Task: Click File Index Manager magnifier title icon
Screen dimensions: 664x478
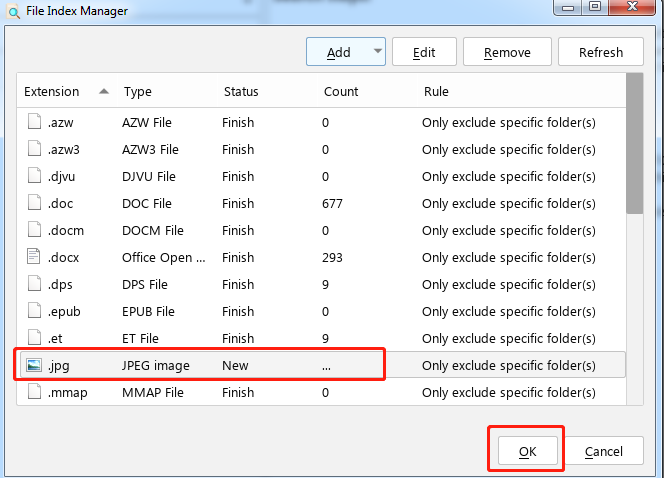Action: [x=14, y=11]
